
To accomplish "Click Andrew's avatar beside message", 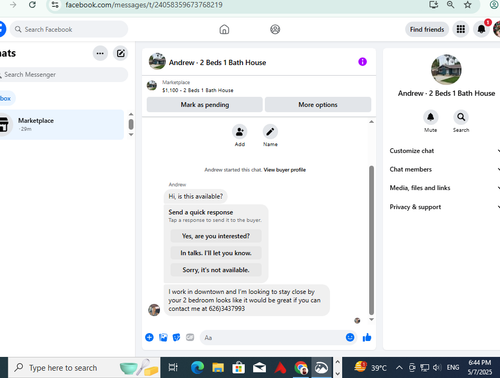I will click(154, 310).
